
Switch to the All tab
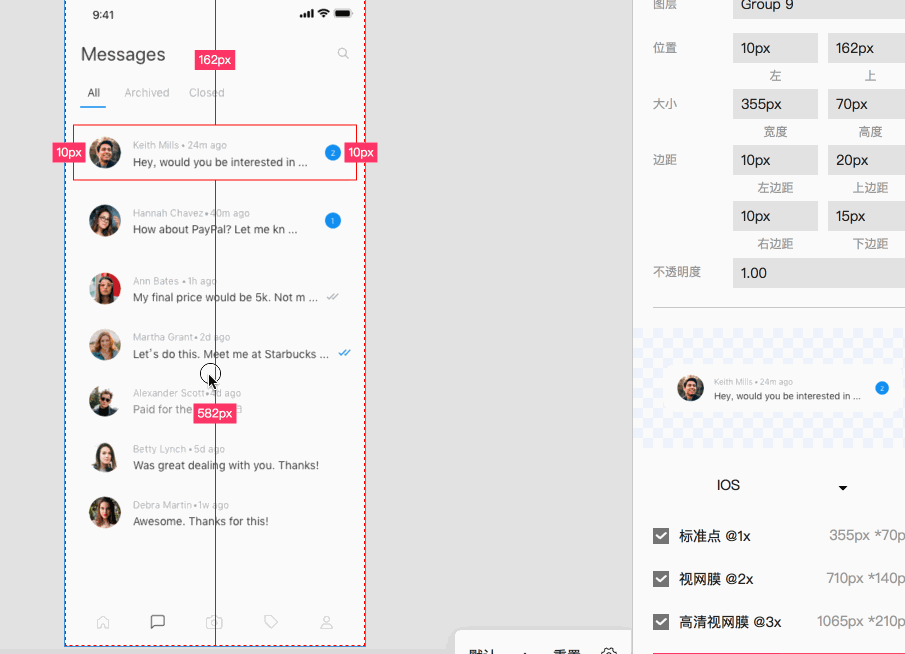(x=94, y=93)
